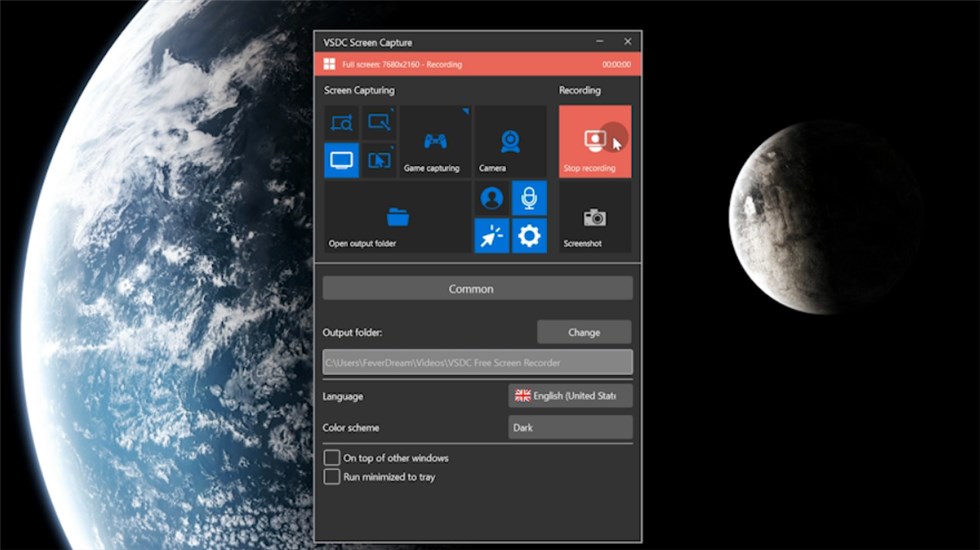Select the capture region with magnifier icon
Viewport: 980px width, 550px height.
click(341, 122)
